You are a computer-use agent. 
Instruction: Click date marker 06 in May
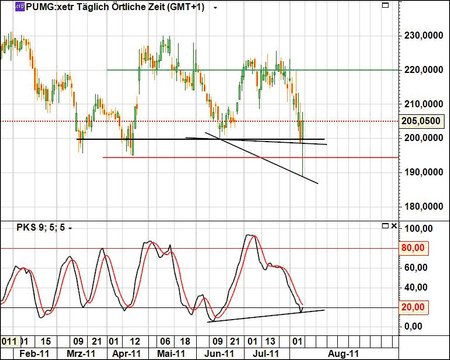(x=165, y=342)
